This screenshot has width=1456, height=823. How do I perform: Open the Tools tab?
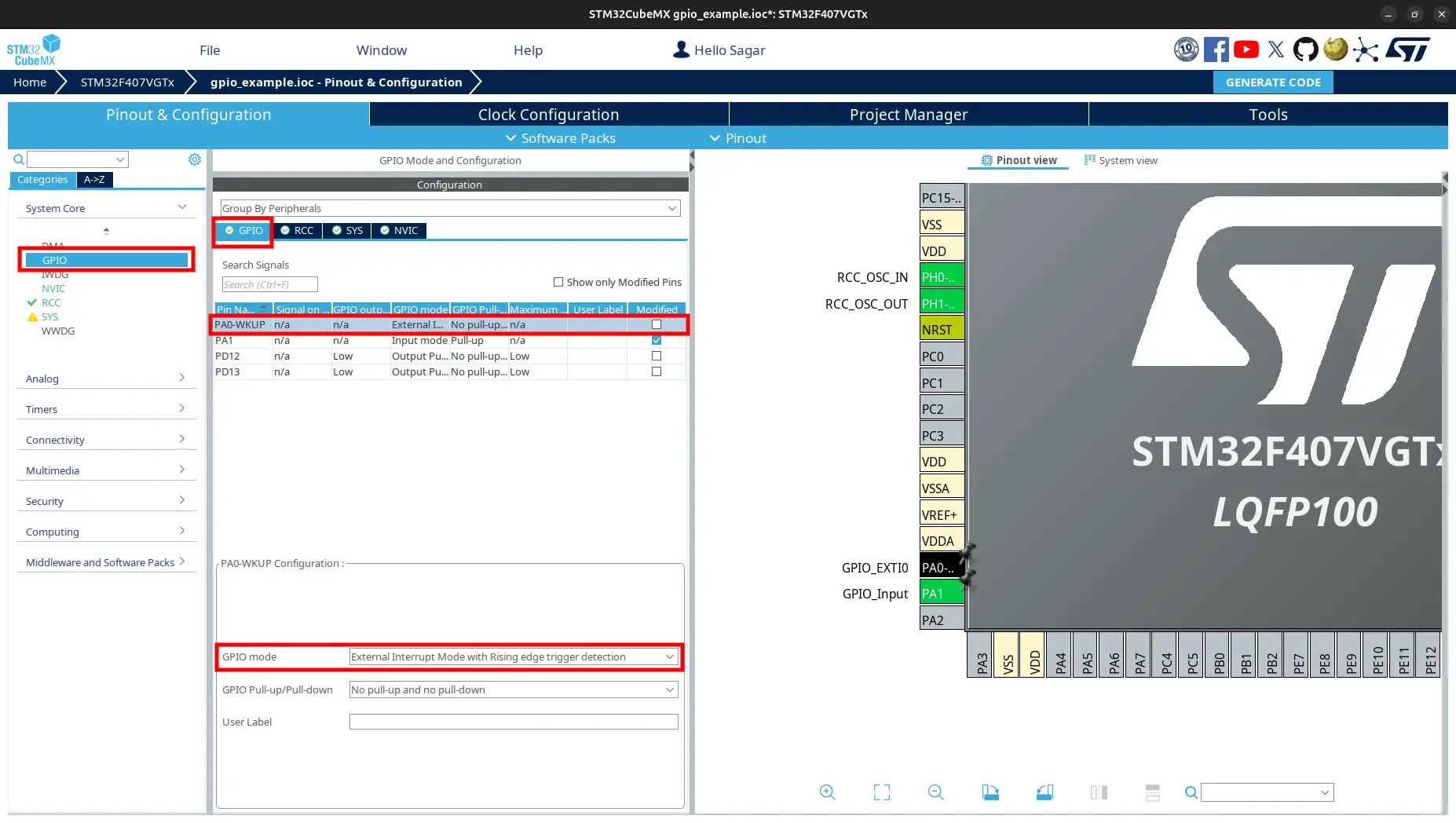[1268, 115]
